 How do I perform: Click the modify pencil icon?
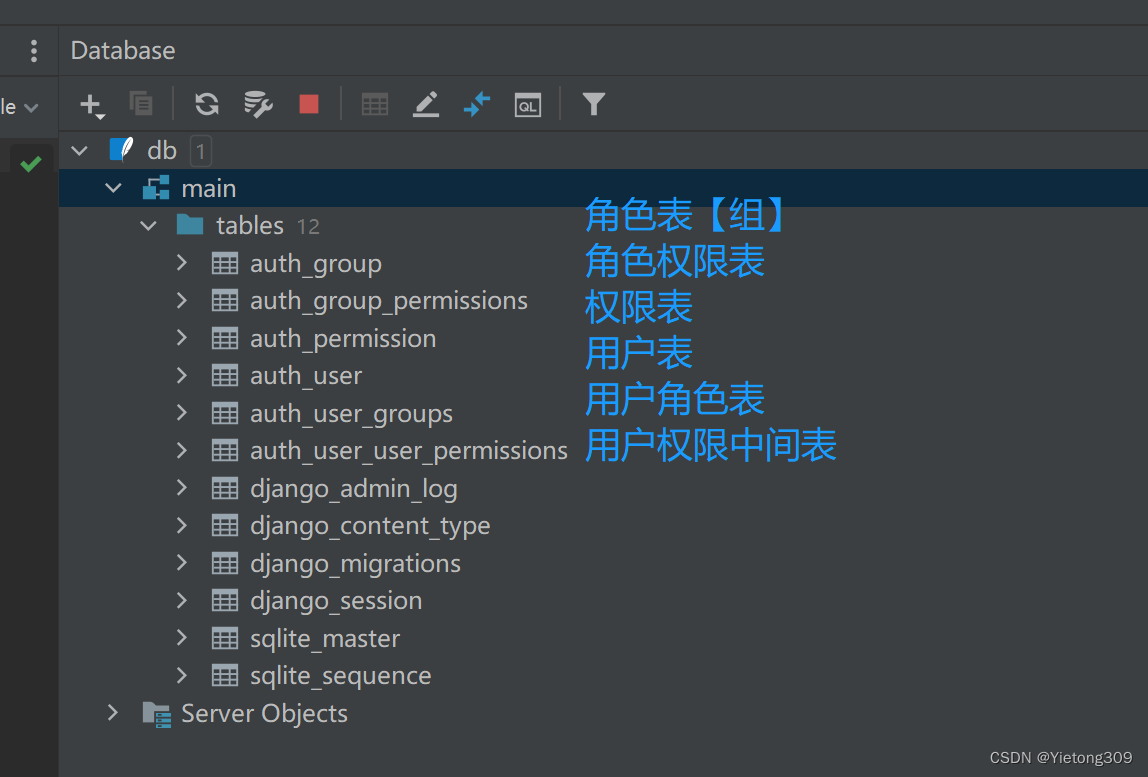426,103
